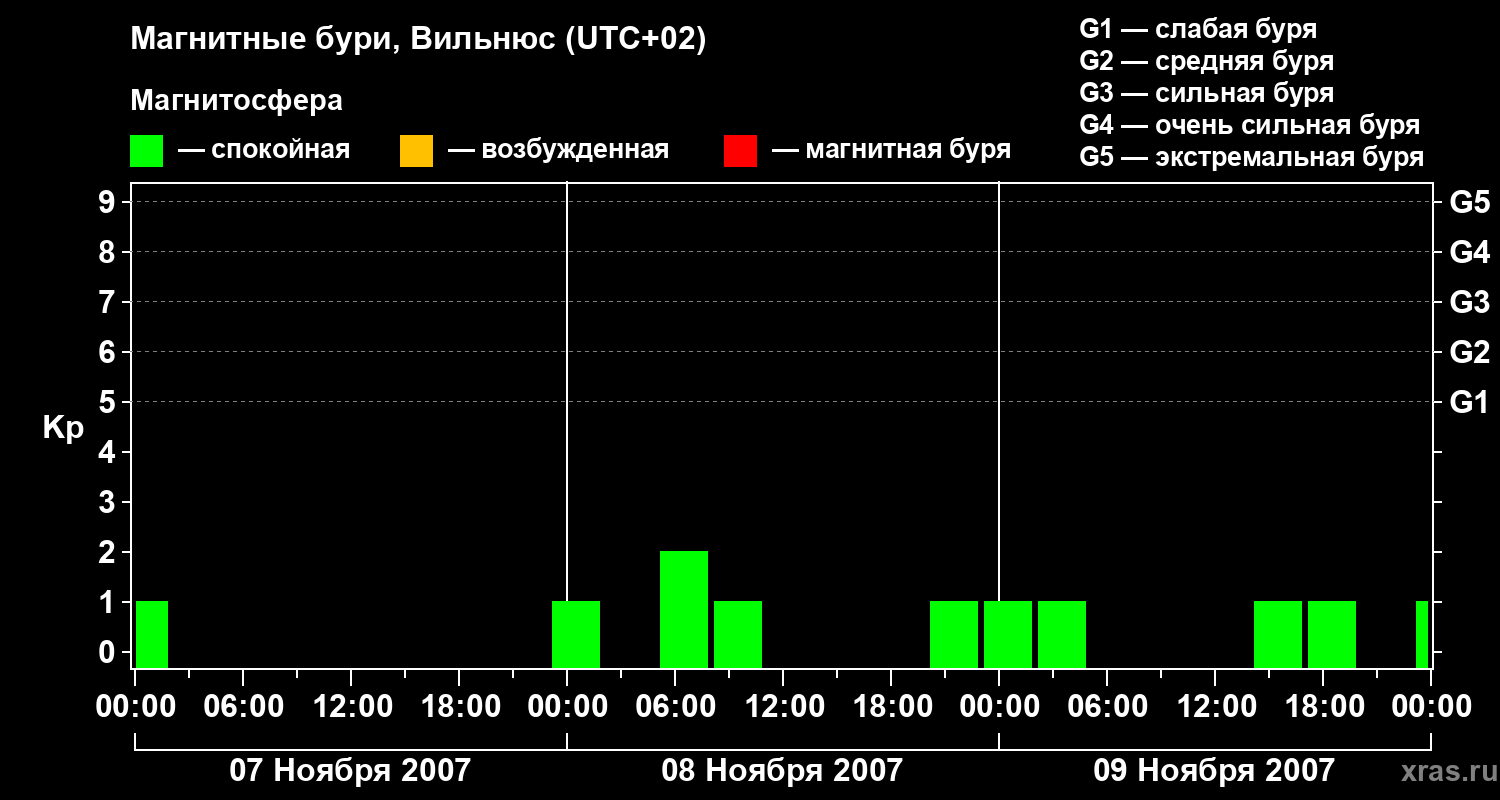The width and height of the screenshot is (1500, 800).
Task: Click the first green bar on 07 November
Action: (152, 634)
